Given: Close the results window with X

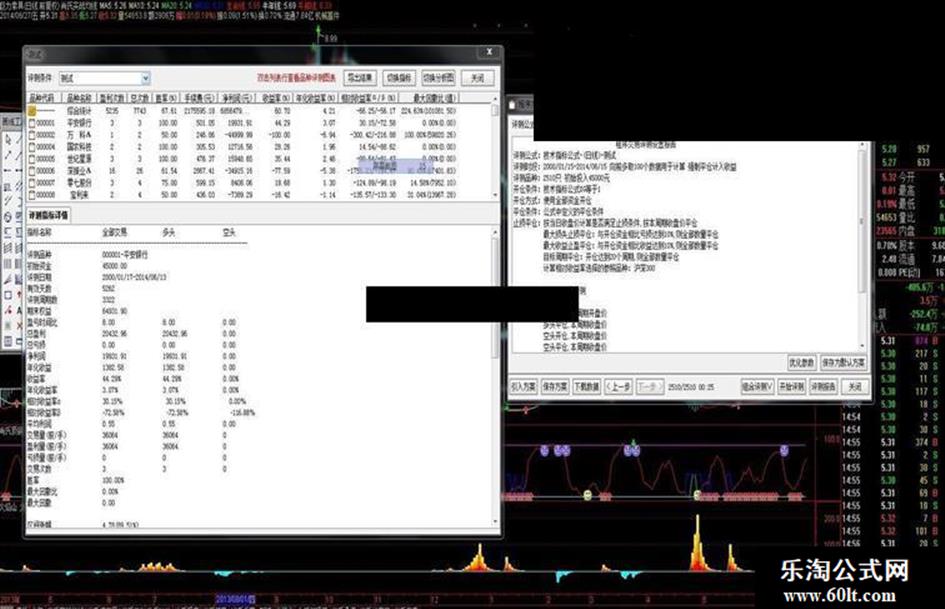Looking at the screenshot, I should [489, 52].
